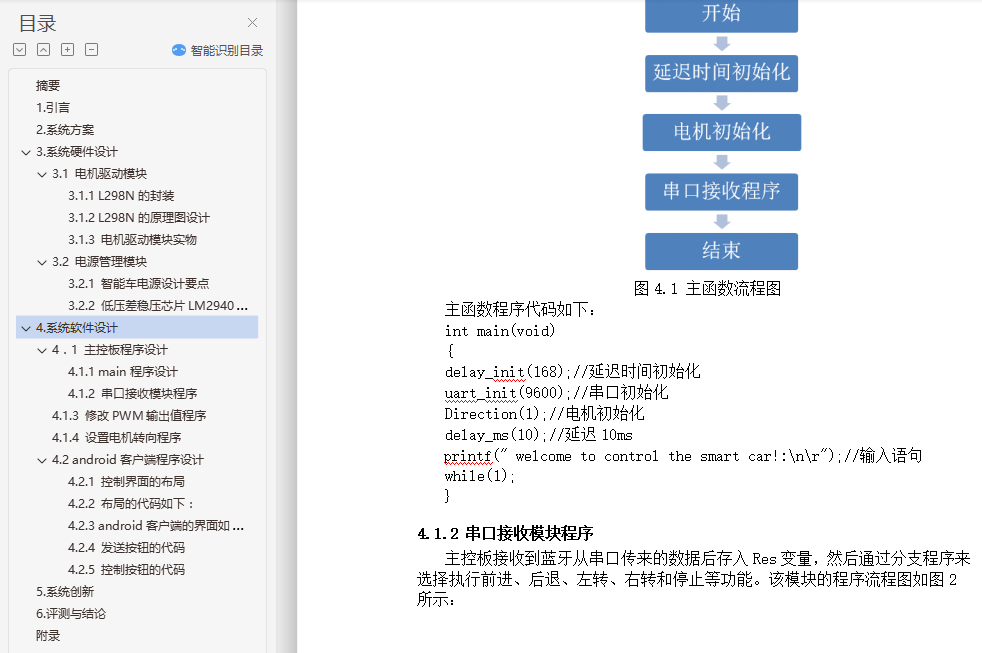This screenshot has height=653, width=982.
Task: Open 3.1 电机驱动模块 heading
Action: click(100, 173)
